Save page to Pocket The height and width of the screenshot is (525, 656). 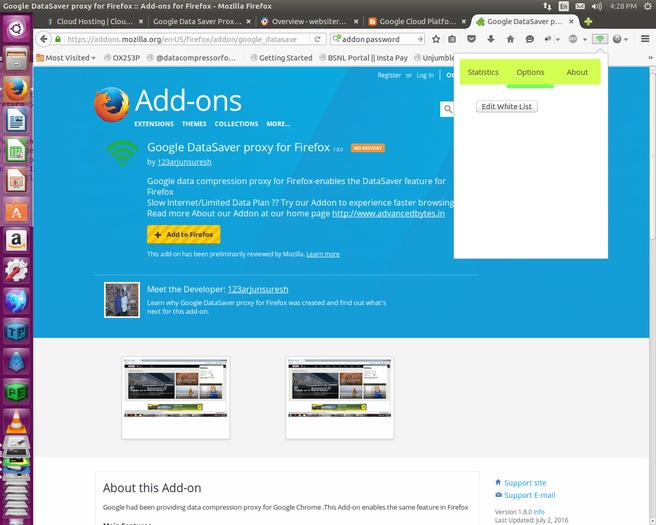pyautogui.click(x=472, y=39)
